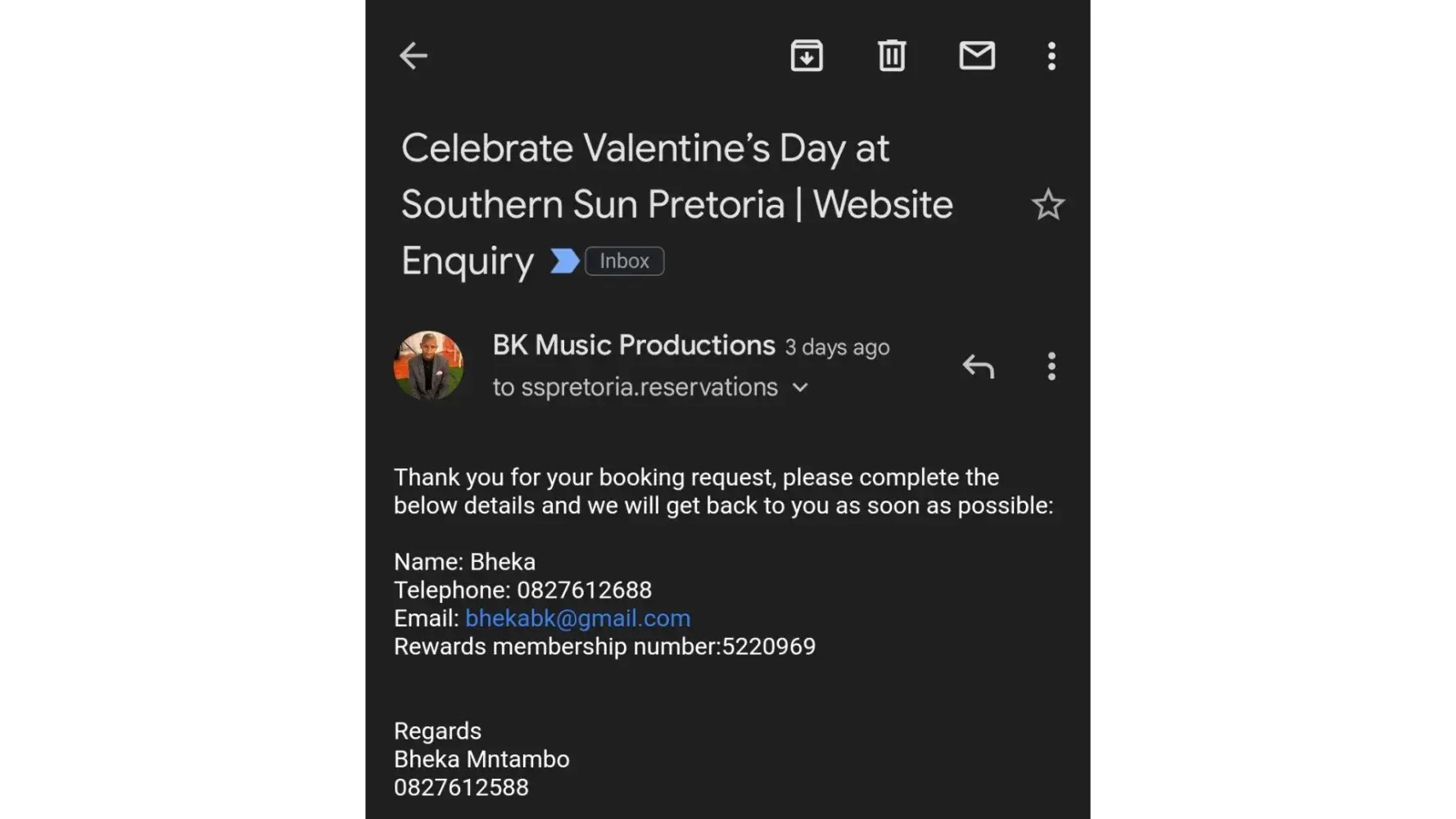Tap the BK Music Productions sender avatar
Viewport: 1456px width, 819px height.
point(428,365)
